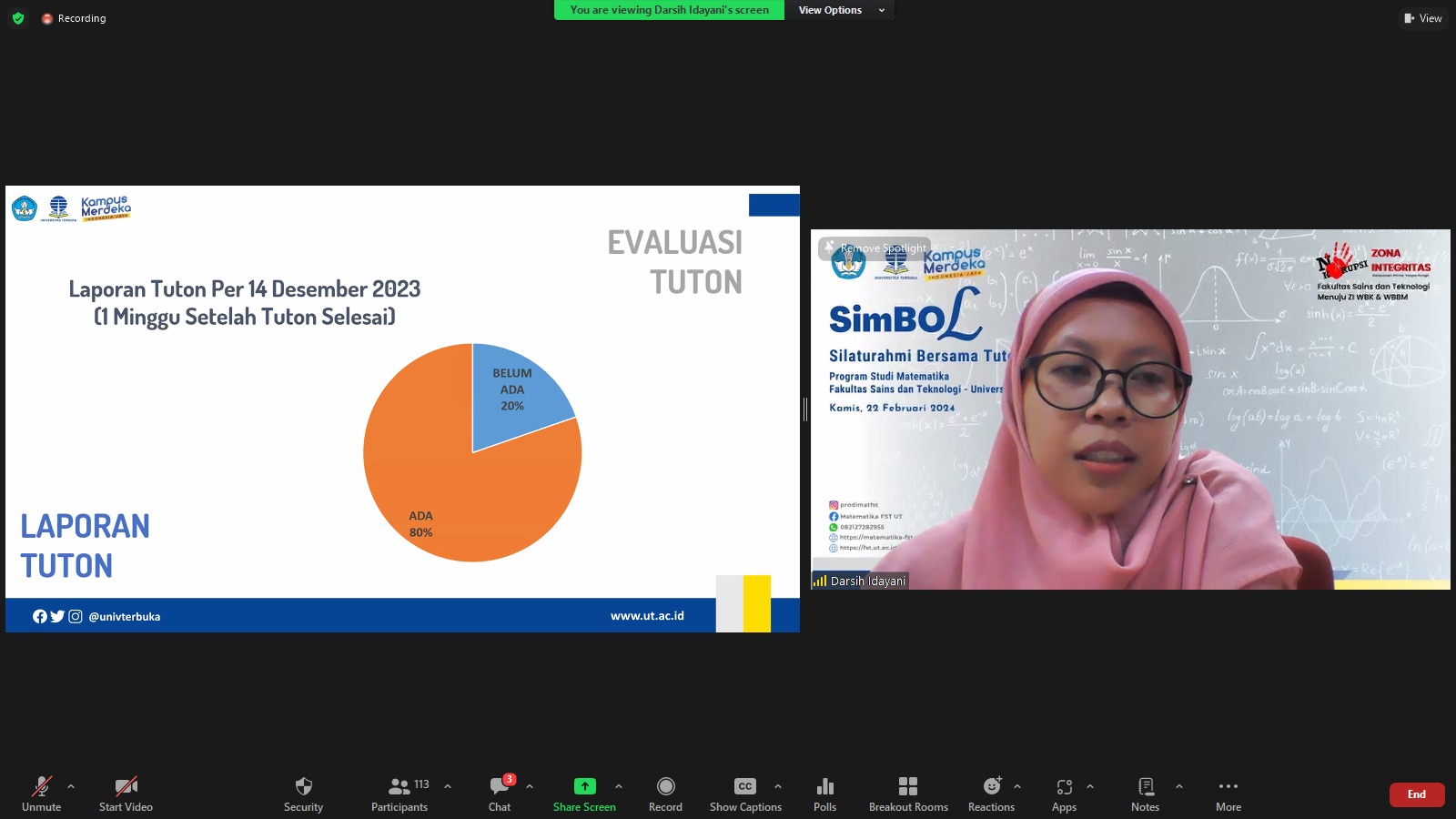Image resolution: width=1456 pixels, height=819 pixels.
Task: Expand share options chevron beside Share Screen
Action: [x=619, y=786]
